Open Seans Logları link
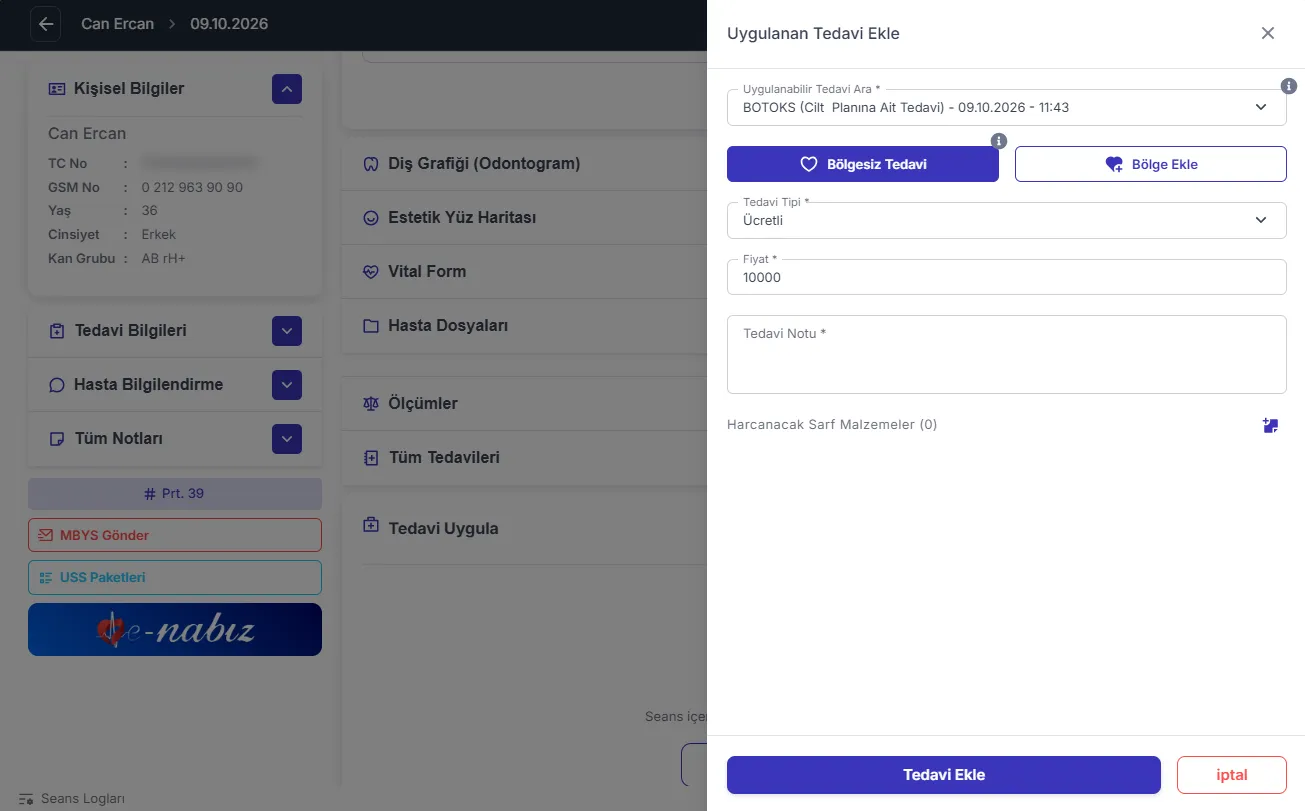 (72, 800)
